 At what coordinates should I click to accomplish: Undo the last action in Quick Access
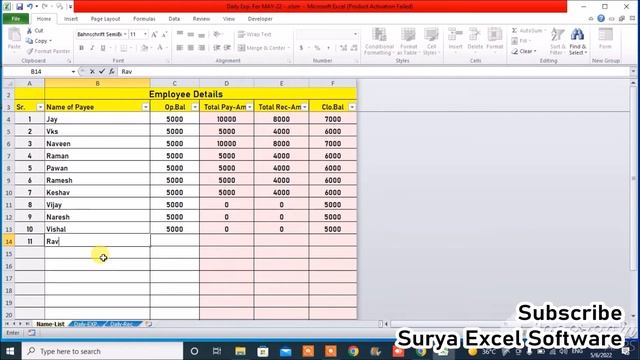coord(30,7)
